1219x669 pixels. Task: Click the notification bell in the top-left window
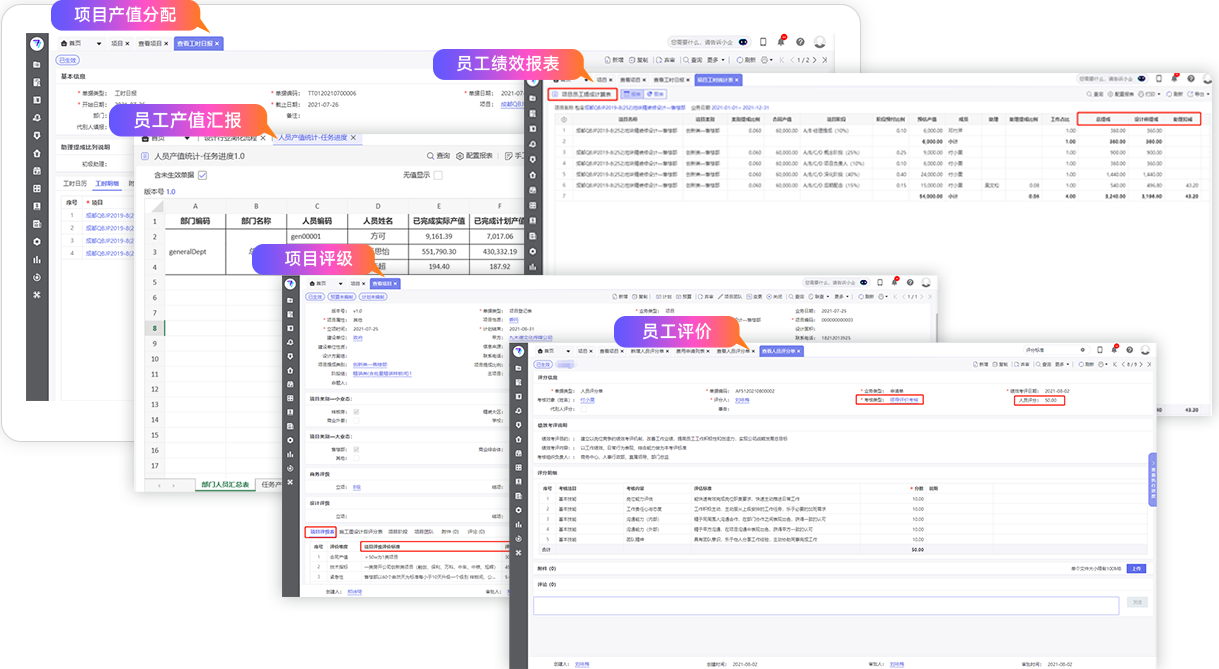point(781,42)
